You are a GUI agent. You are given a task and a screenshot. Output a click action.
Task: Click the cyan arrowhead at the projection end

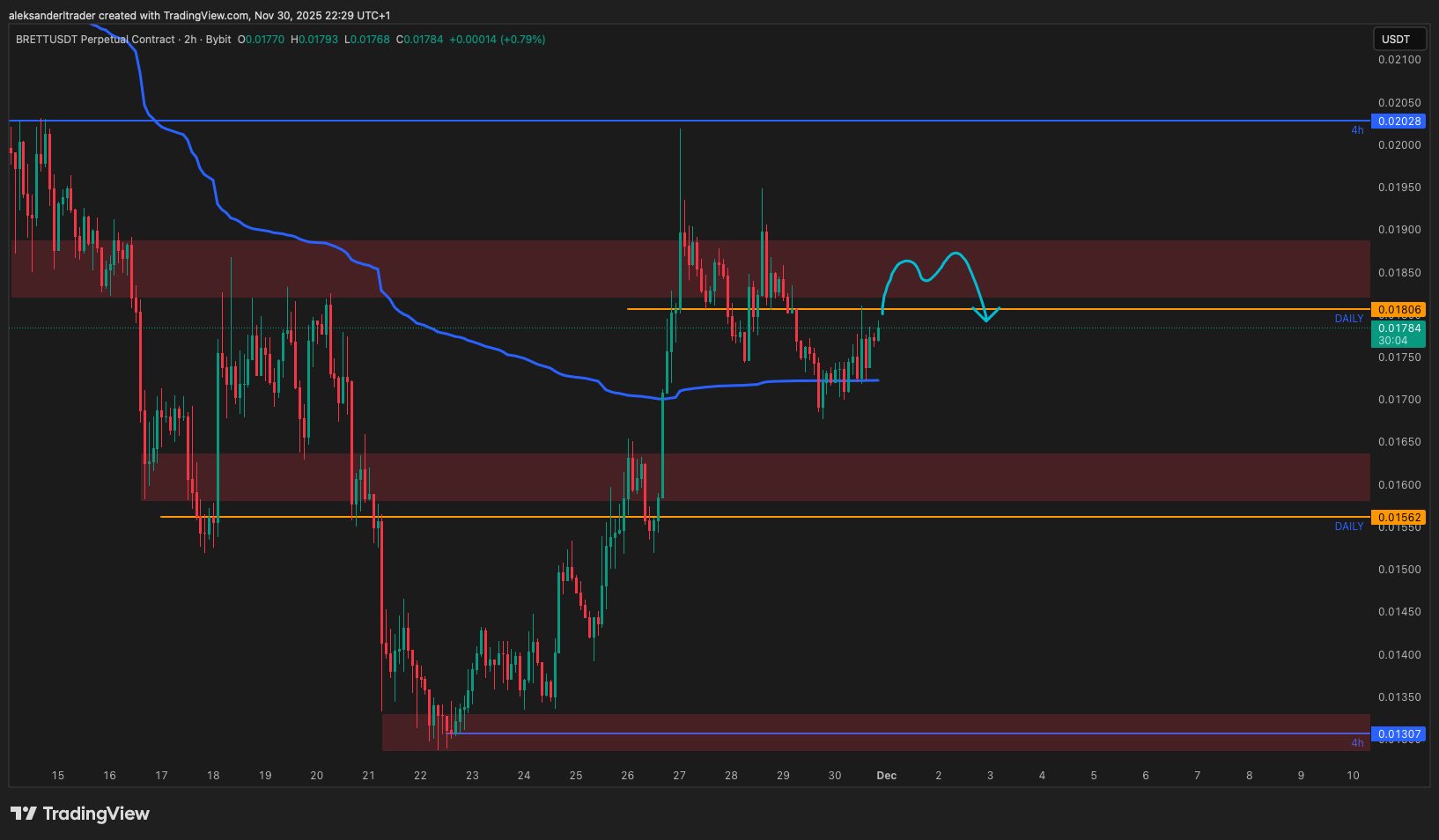(x=985, y=314)
